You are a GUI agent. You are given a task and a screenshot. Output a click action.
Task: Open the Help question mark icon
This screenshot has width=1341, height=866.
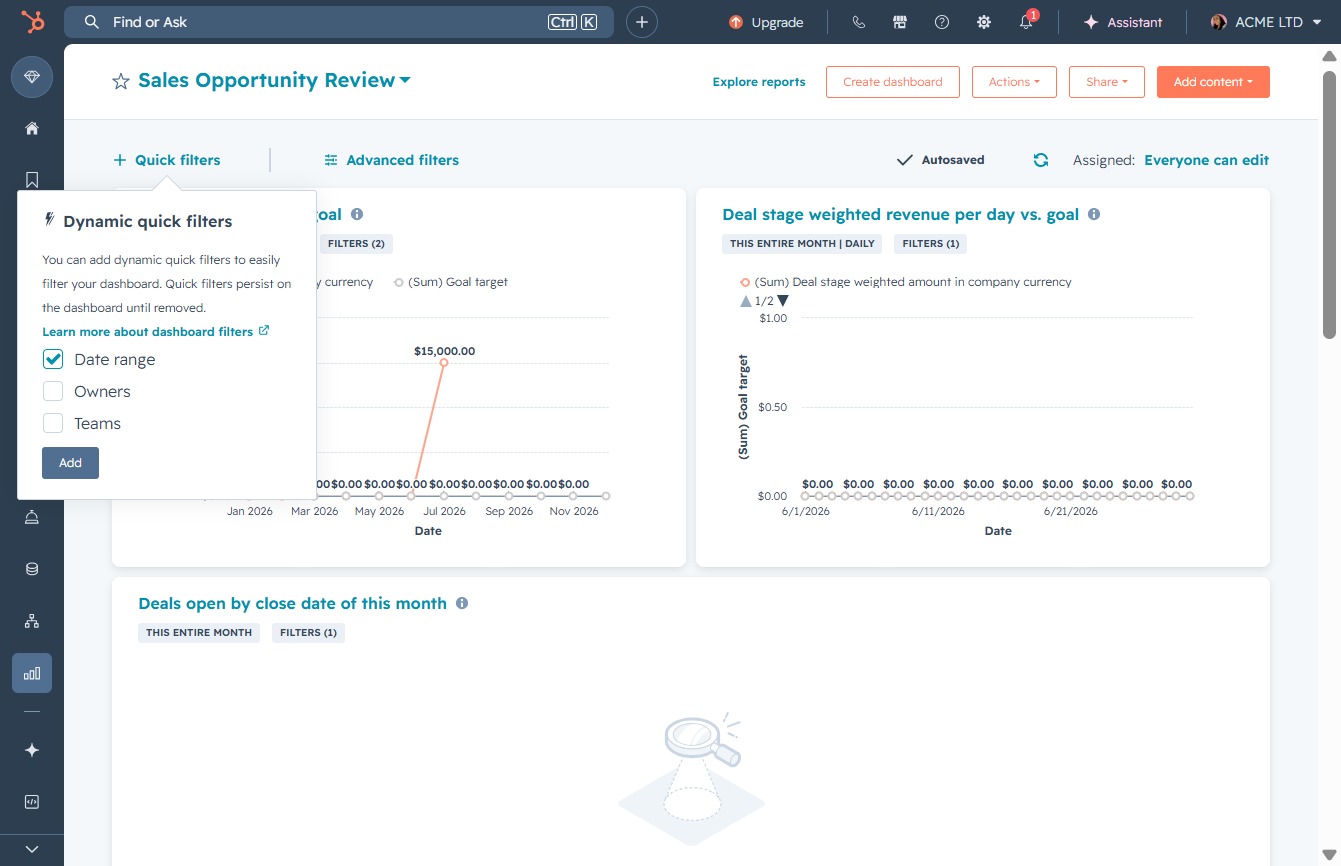tap(942, 22)
